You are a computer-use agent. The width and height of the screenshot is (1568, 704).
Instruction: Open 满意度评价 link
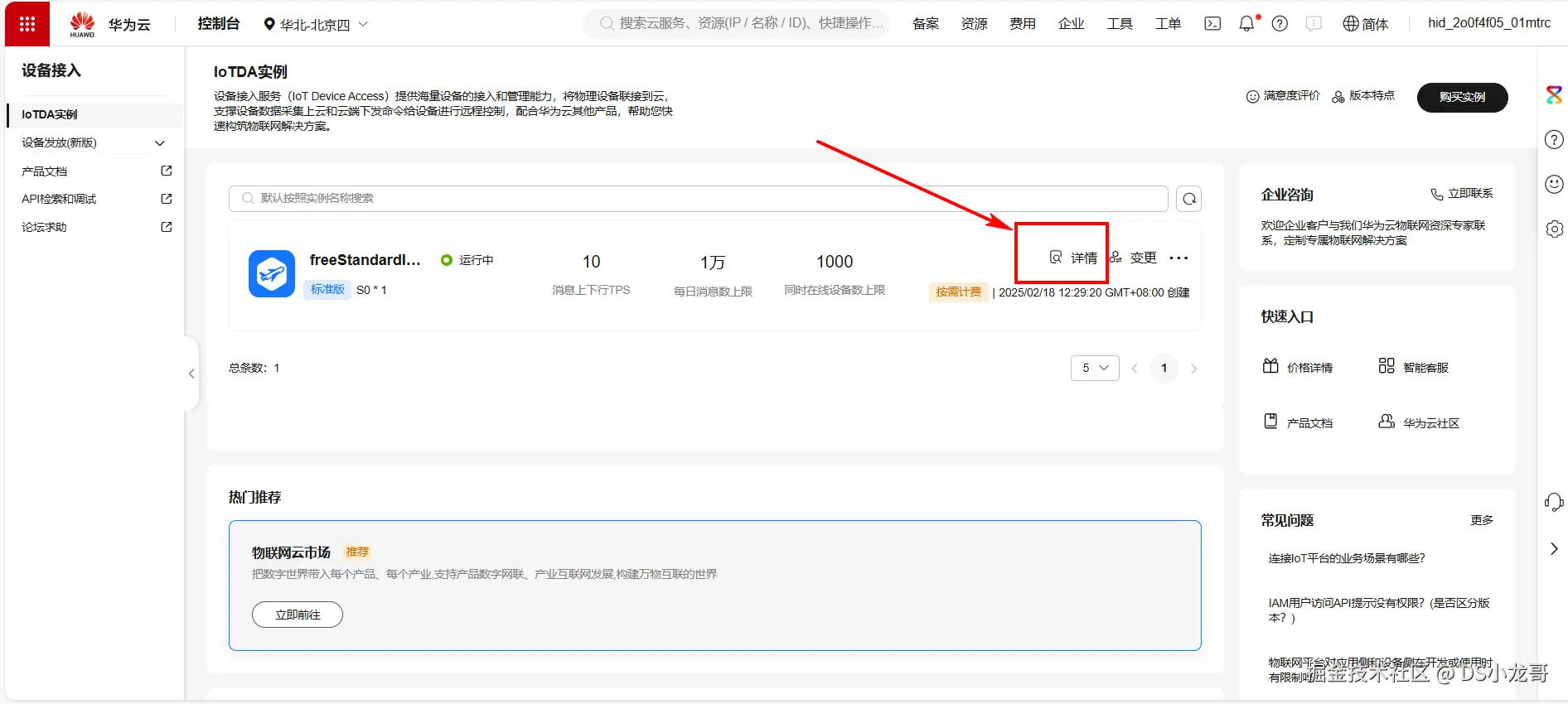pyautogui.click(x=1284, y=96)
